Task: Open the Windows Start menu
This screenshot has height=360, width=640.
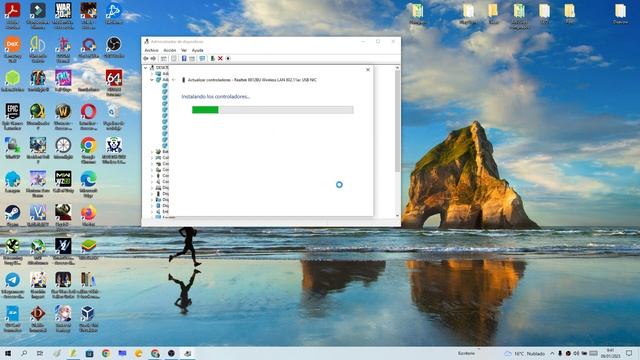Action: (8, 353)
